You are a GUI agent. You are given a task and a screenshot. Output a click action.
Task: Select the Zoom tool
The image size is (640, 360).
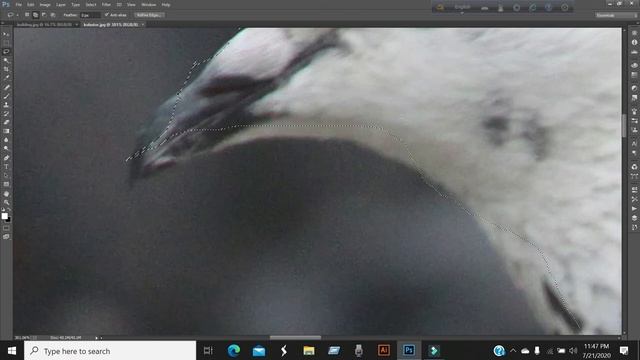6,202
